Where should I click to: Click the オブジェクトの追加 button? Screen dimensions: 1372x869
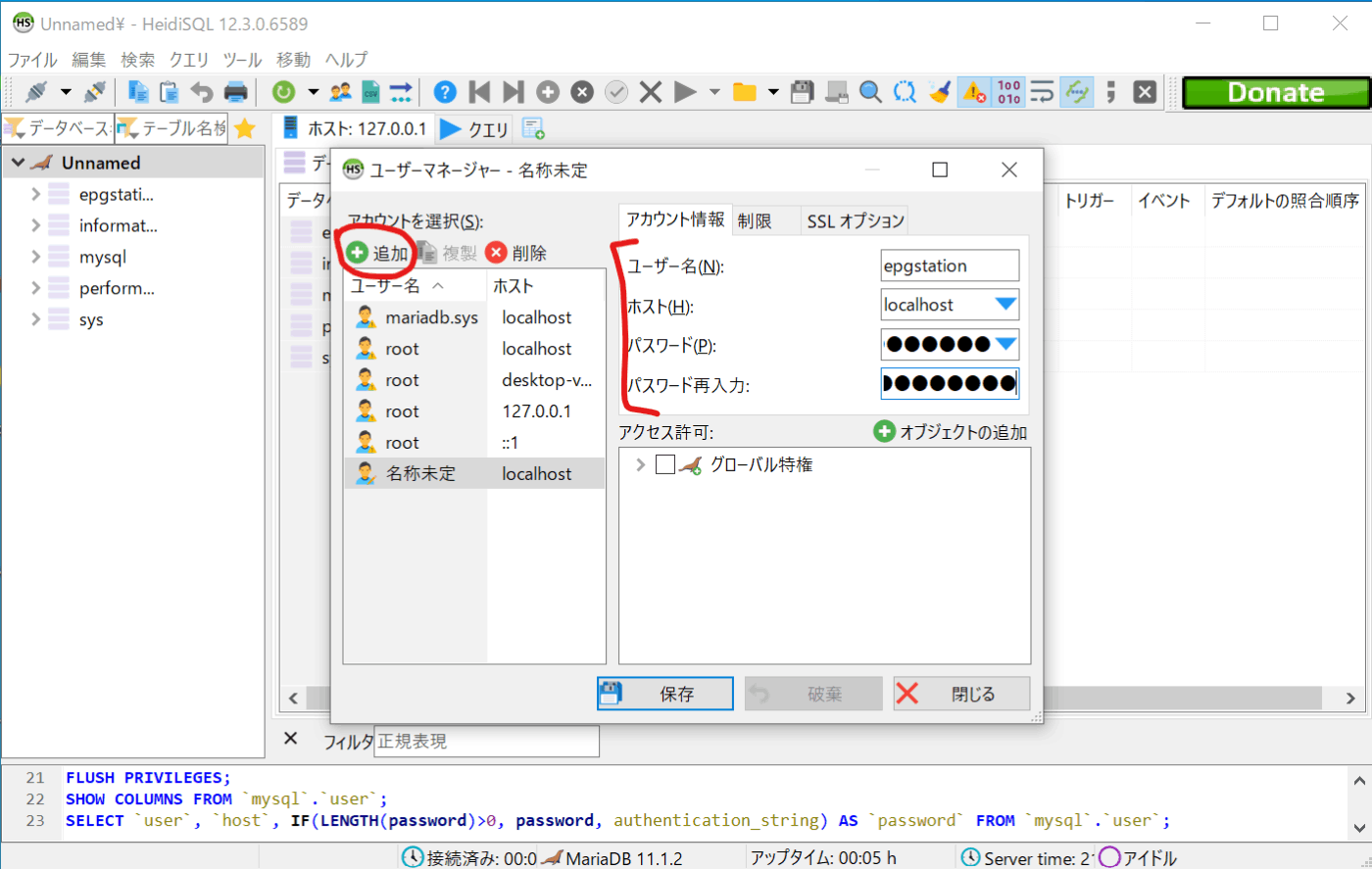tap(951, 432)
